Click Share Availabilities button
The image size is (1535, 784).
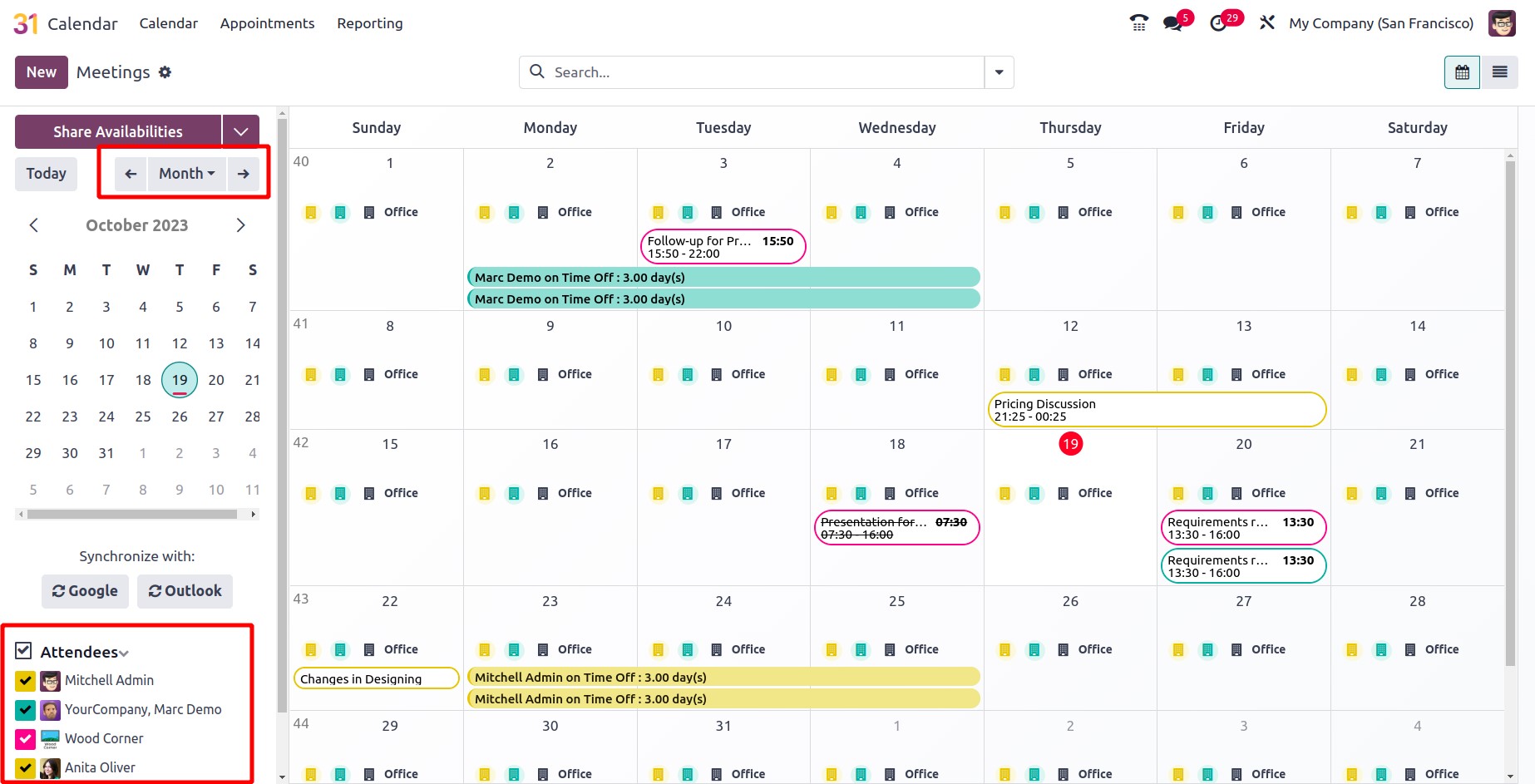(118, 131)
